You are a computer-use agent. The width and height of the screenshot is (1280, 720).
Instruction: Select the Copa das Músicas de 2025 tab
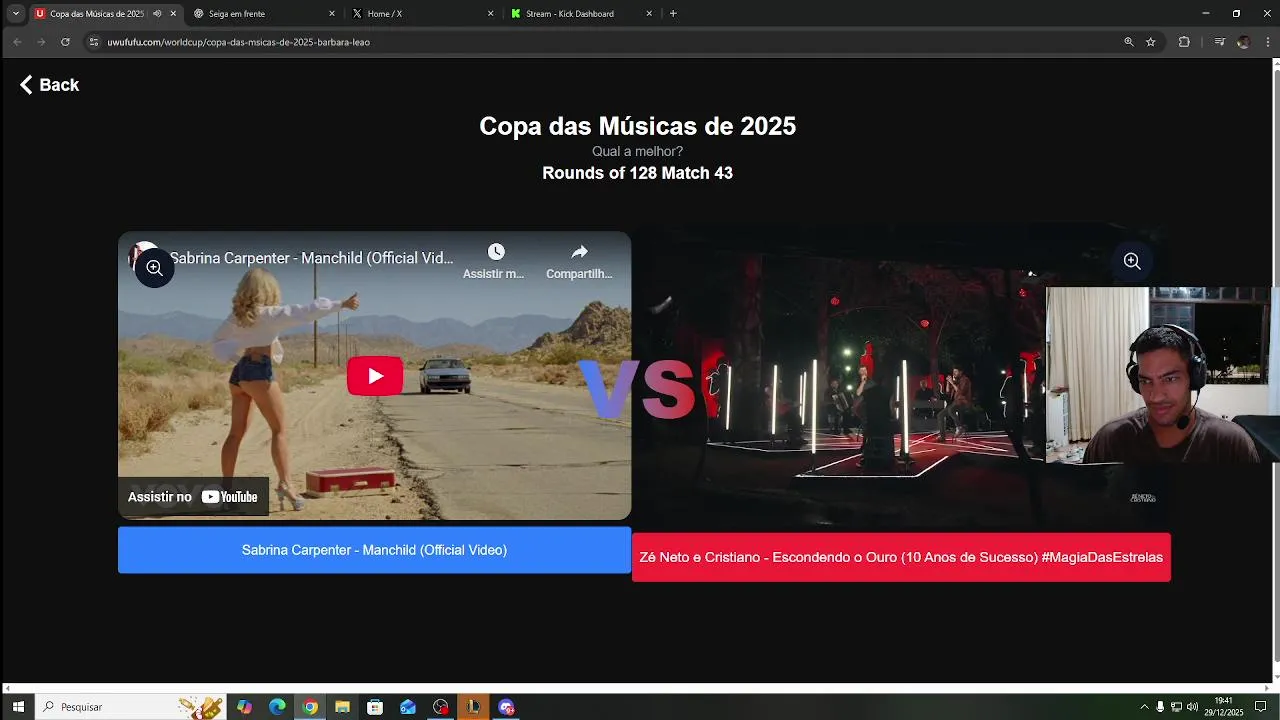(x=95, y=14)
